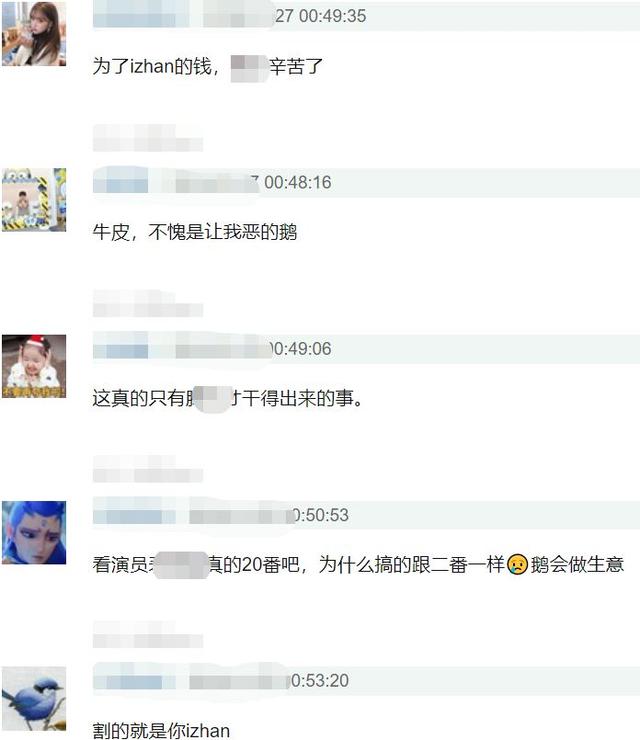Select comment ending "干得出来的事"
The width and height of the screenshot is (640, 740).
click(x=228, y=398)
